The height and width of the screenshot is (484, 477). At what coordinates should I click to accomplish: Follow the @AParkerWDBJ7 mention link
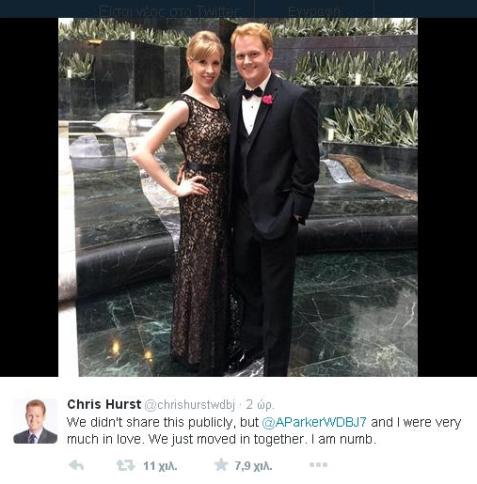coord(314,422)
